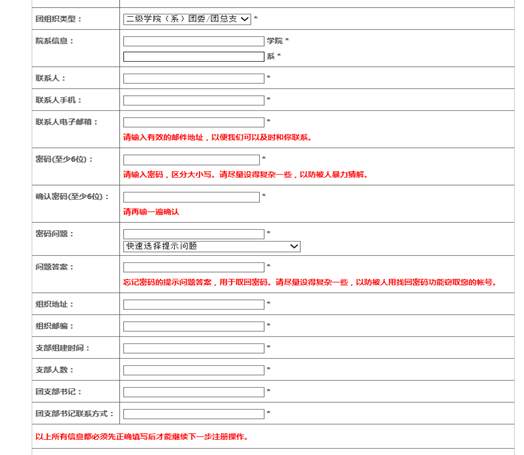Focus the 学院 input field

point(193,41)
